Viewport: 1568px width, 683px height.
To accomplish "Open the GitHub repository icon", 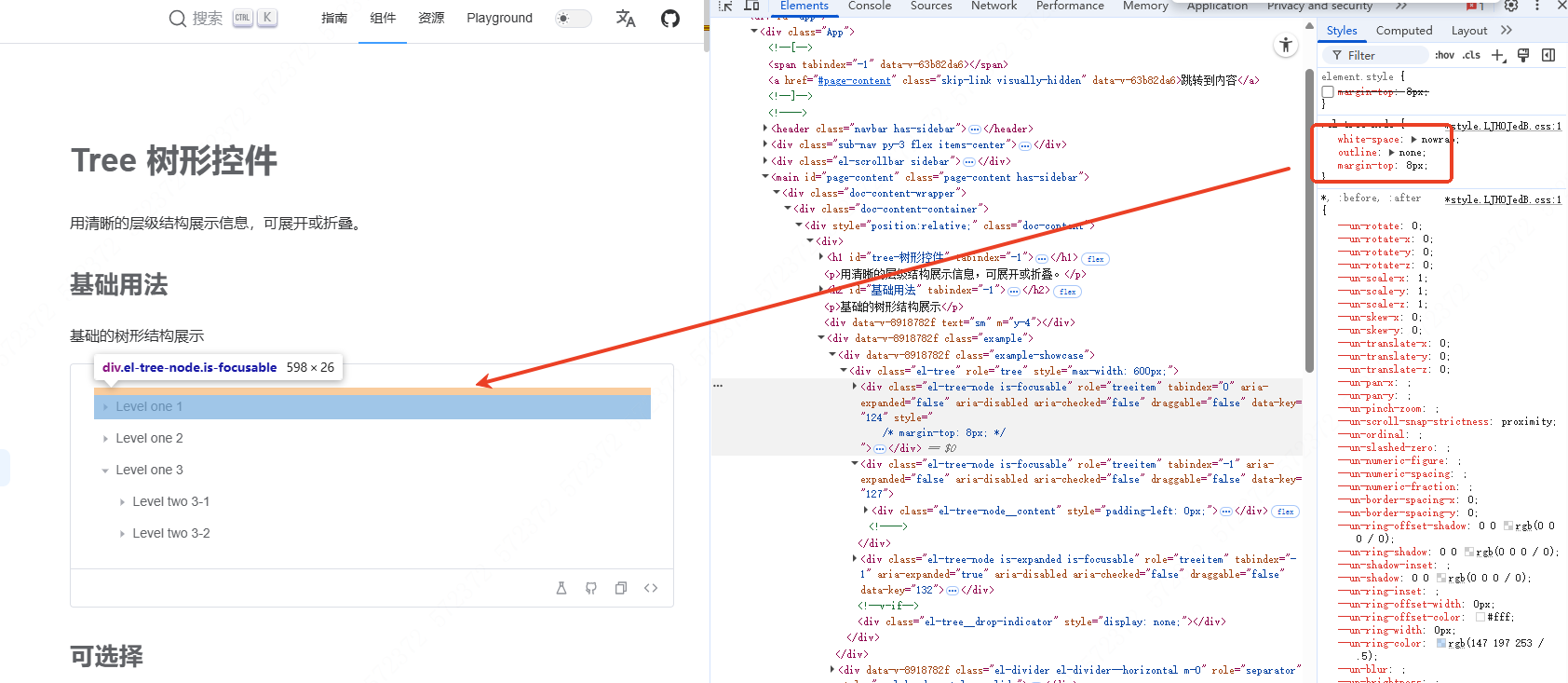I will (x=670, y=18).
